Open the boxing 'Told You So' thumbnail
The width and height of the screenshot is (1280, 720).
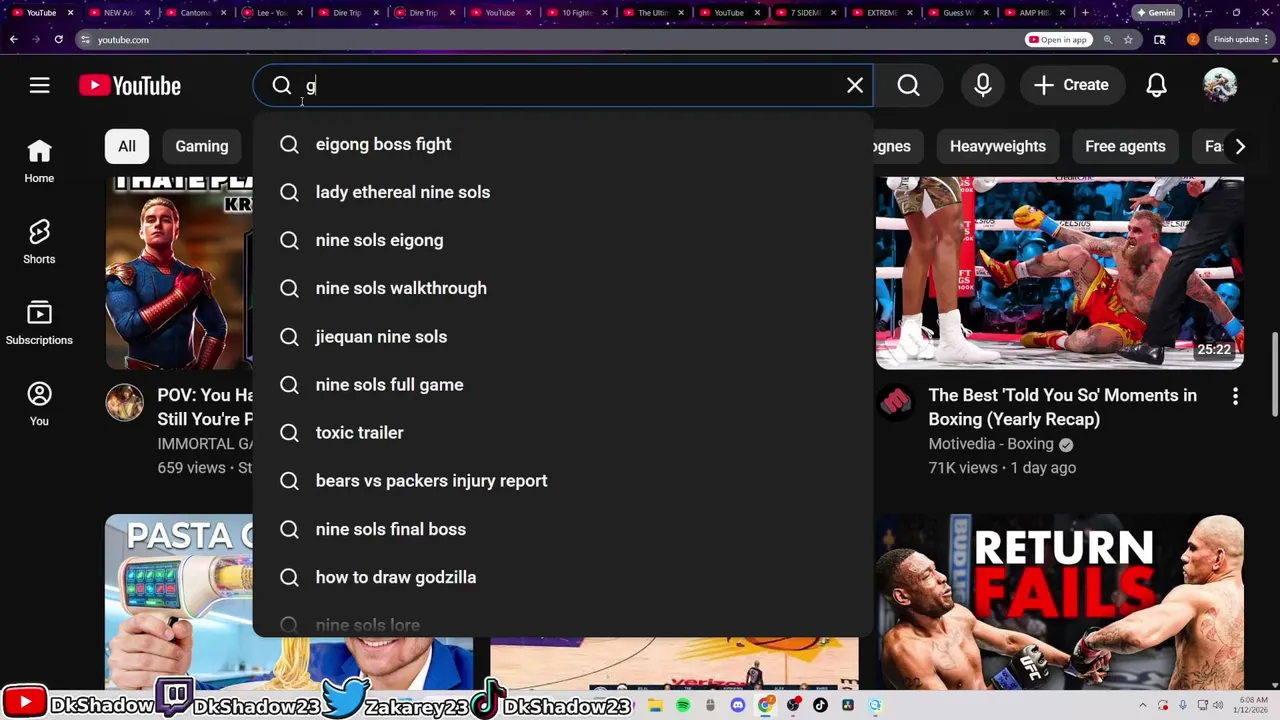pos(1060,273)
